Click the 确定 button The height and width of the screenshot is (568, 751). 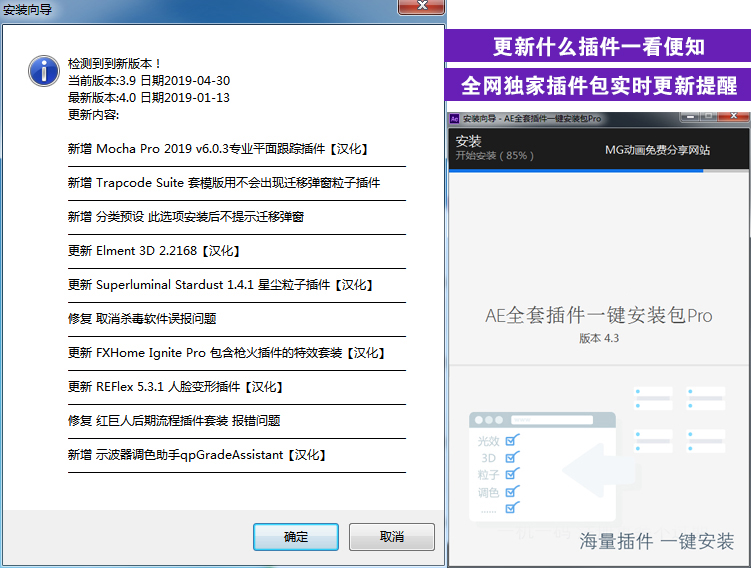click(296, 537)
